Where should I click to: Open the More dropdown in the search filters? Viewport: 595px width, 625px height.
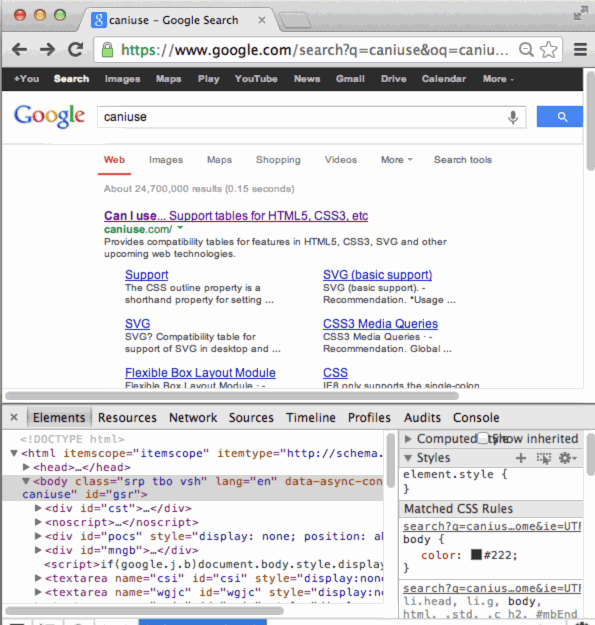click(397, 160)
